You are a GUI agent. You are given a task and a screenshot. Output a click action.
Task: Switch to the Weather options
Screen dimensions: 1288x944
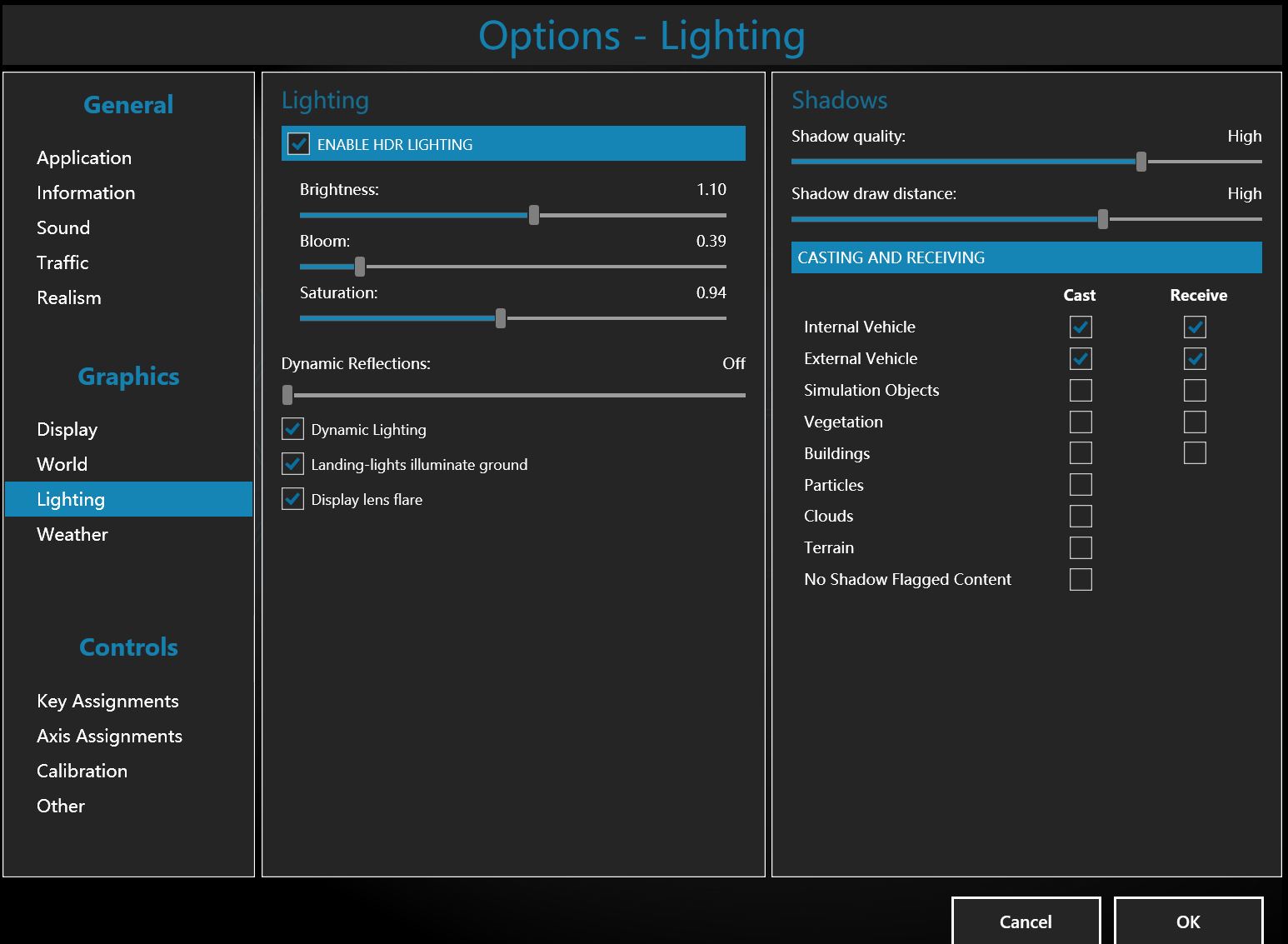[x=72, y=534]
